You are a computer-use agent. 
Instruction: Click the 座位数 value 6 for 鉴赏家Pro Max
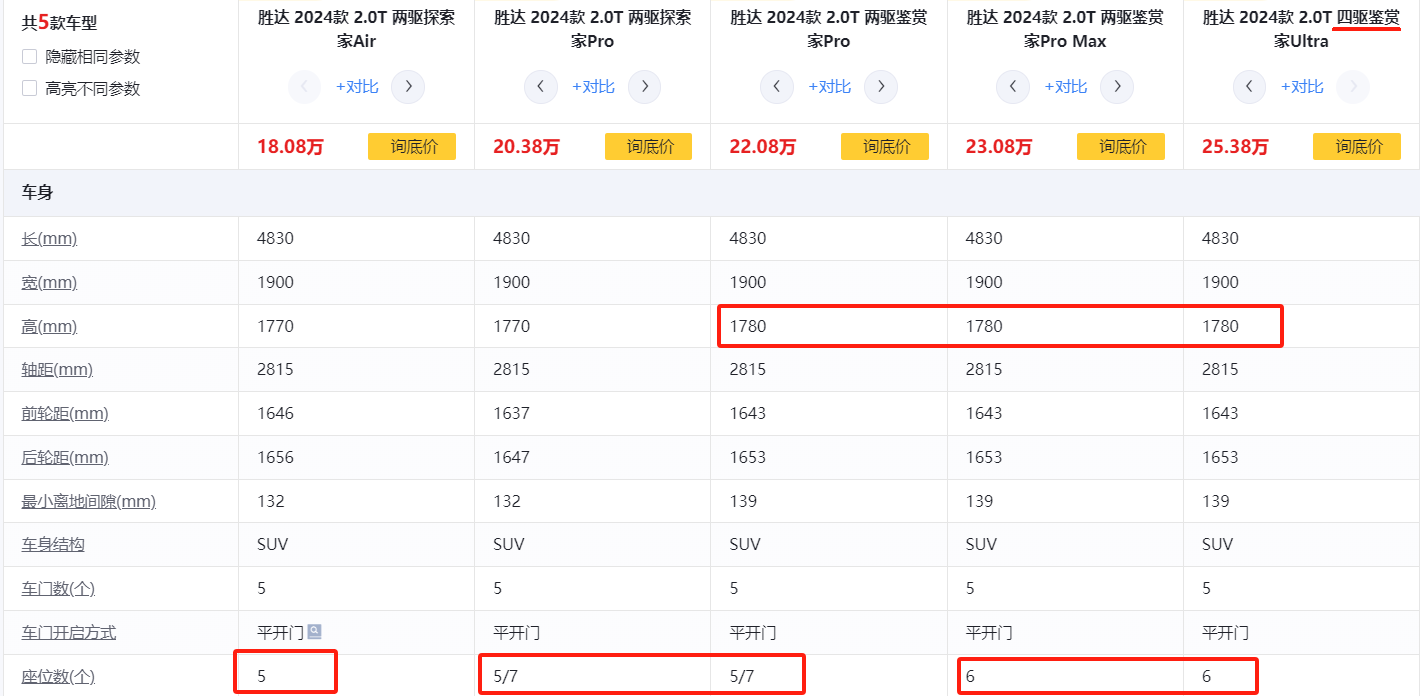click(971, 676)
